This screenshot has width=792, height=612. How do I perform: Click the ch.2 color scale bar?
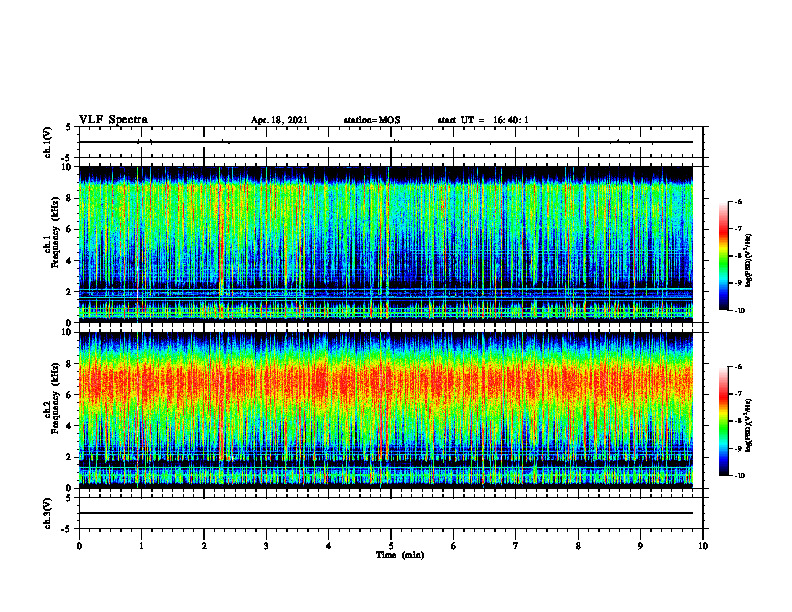coord(724,421)
